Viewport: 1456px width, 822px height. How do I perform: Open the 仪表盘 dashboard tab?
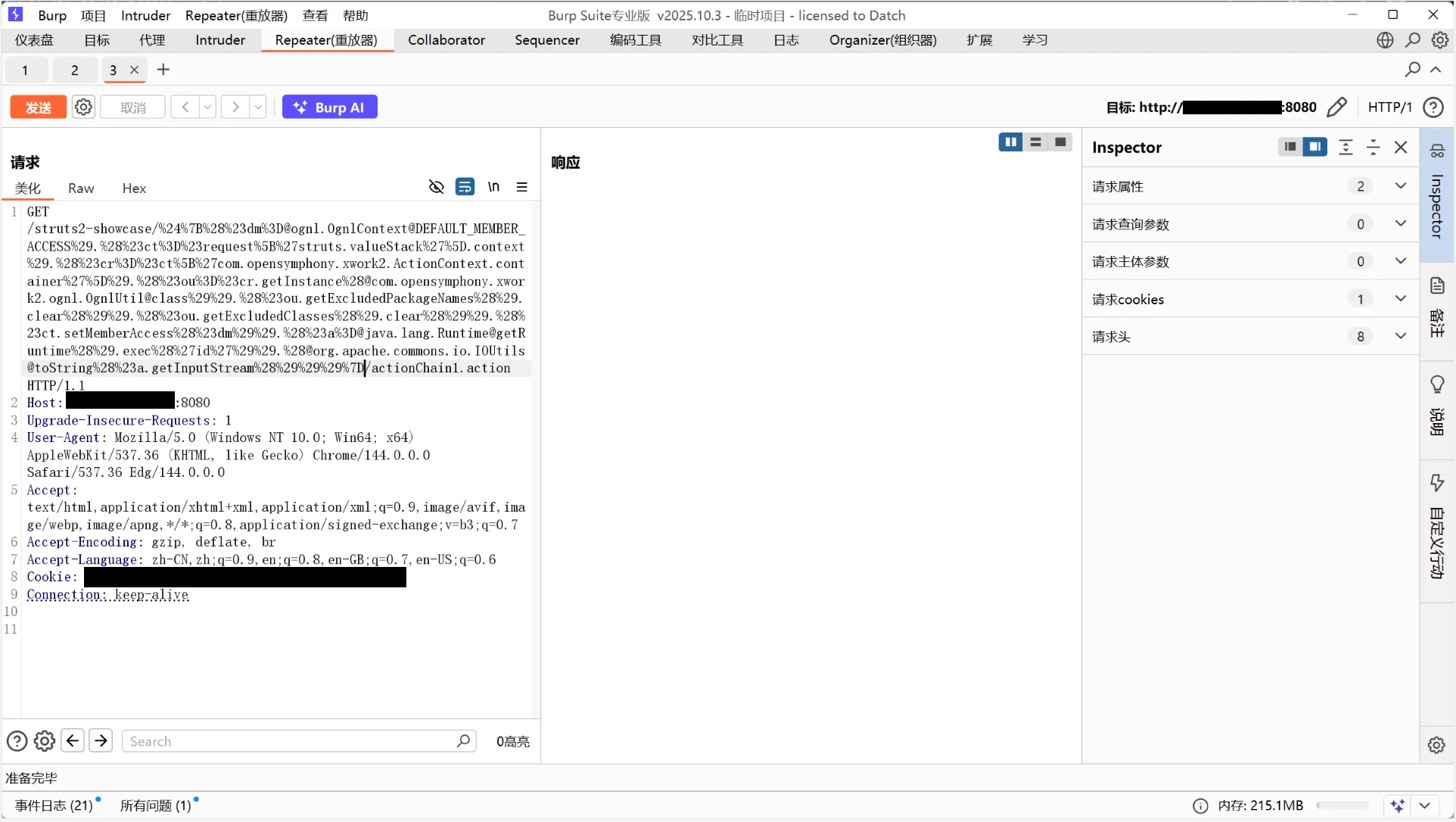(35, 40)
